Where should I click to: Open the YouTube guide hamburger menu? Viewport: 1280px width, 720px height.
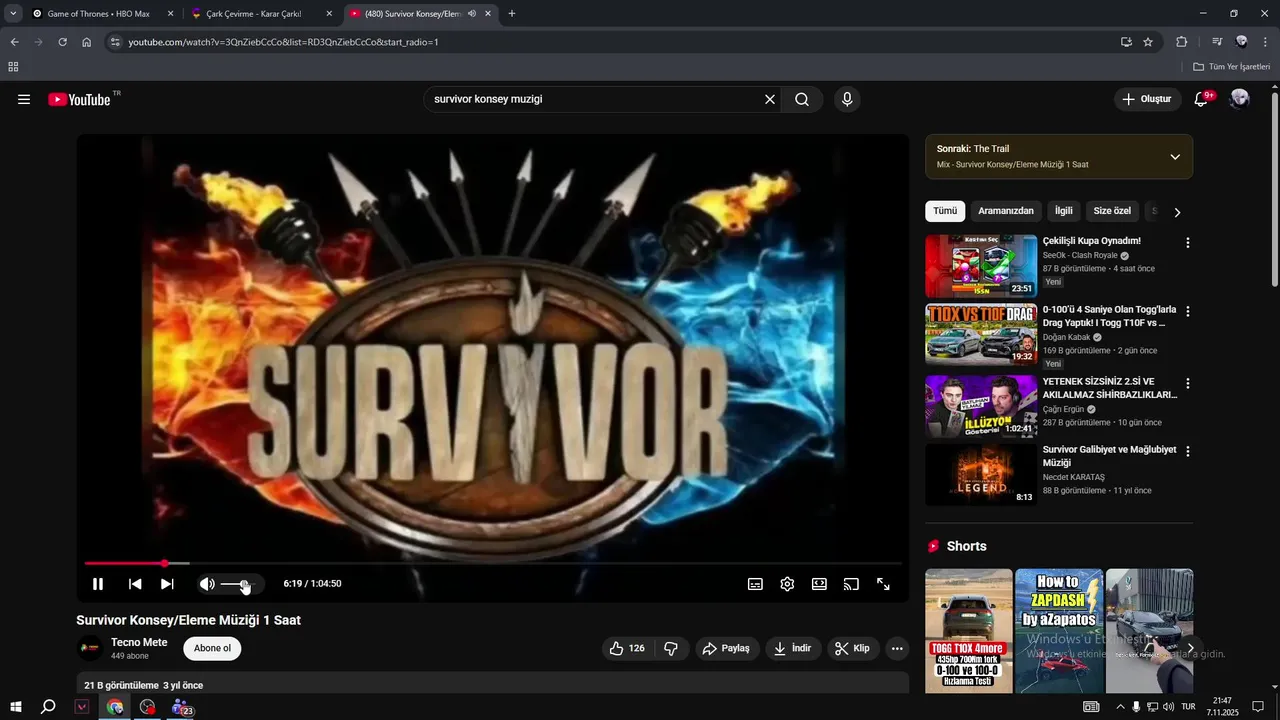24,99
